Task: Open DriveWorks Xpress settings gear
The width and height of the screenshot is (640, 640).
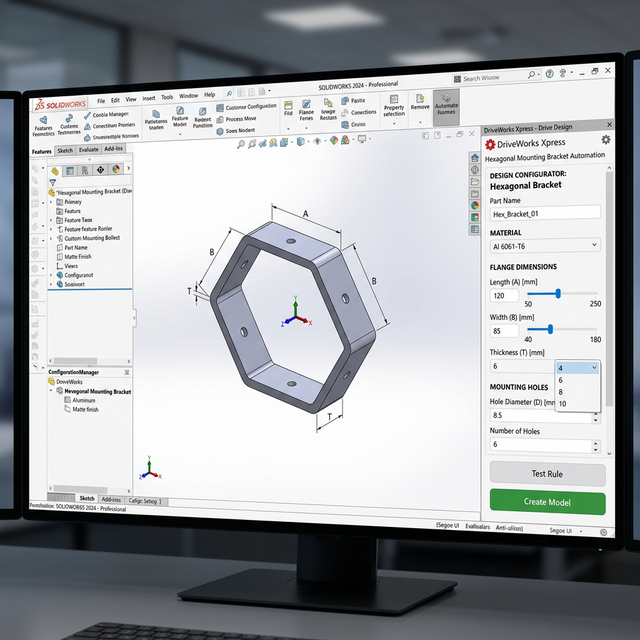Action: point(606,141)
